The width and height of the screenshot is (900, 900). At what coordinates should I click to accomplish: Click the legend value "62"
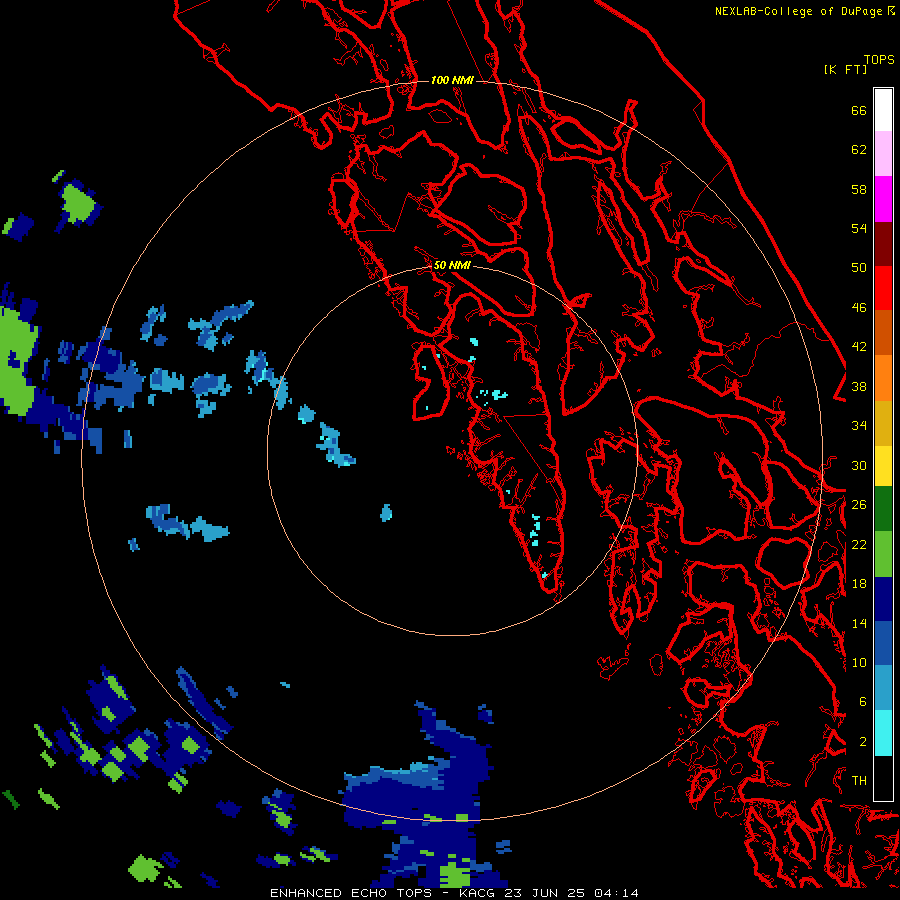[859, 150]
